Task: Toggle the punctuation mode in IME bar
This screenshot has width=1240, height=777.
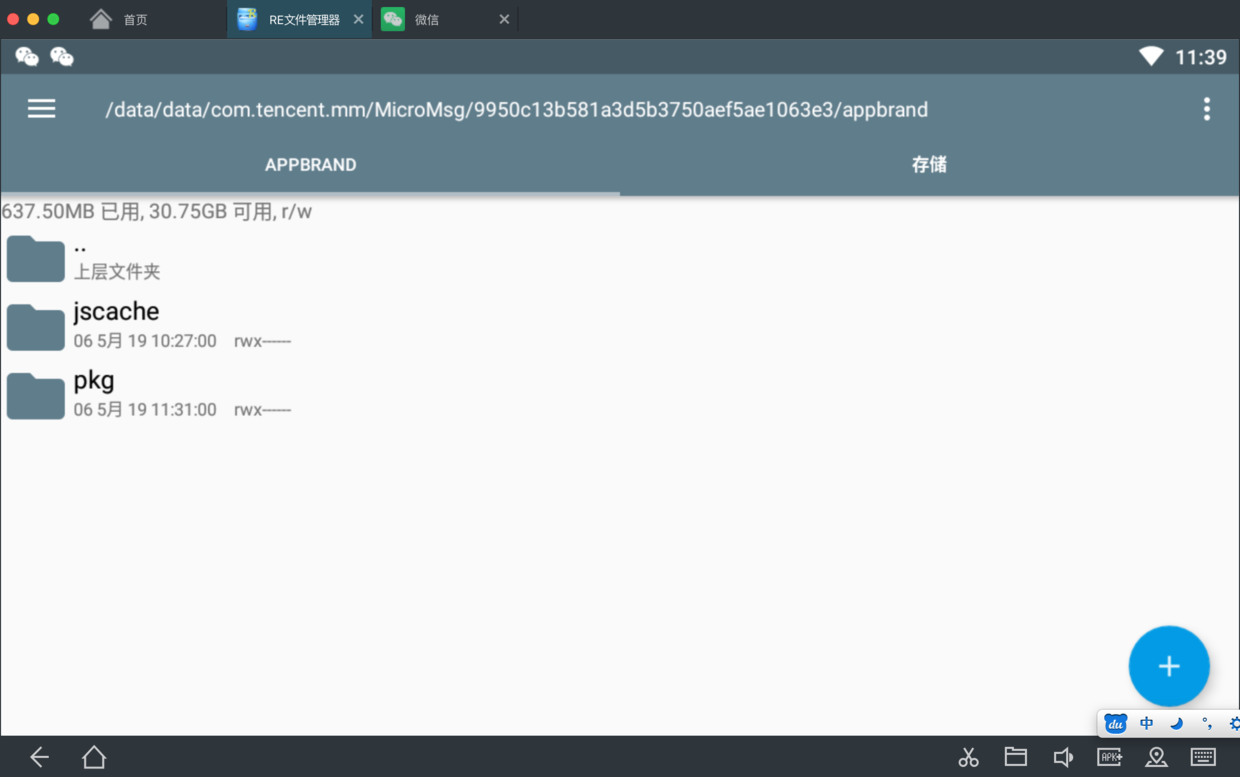Action: [x=1207, y=723]
